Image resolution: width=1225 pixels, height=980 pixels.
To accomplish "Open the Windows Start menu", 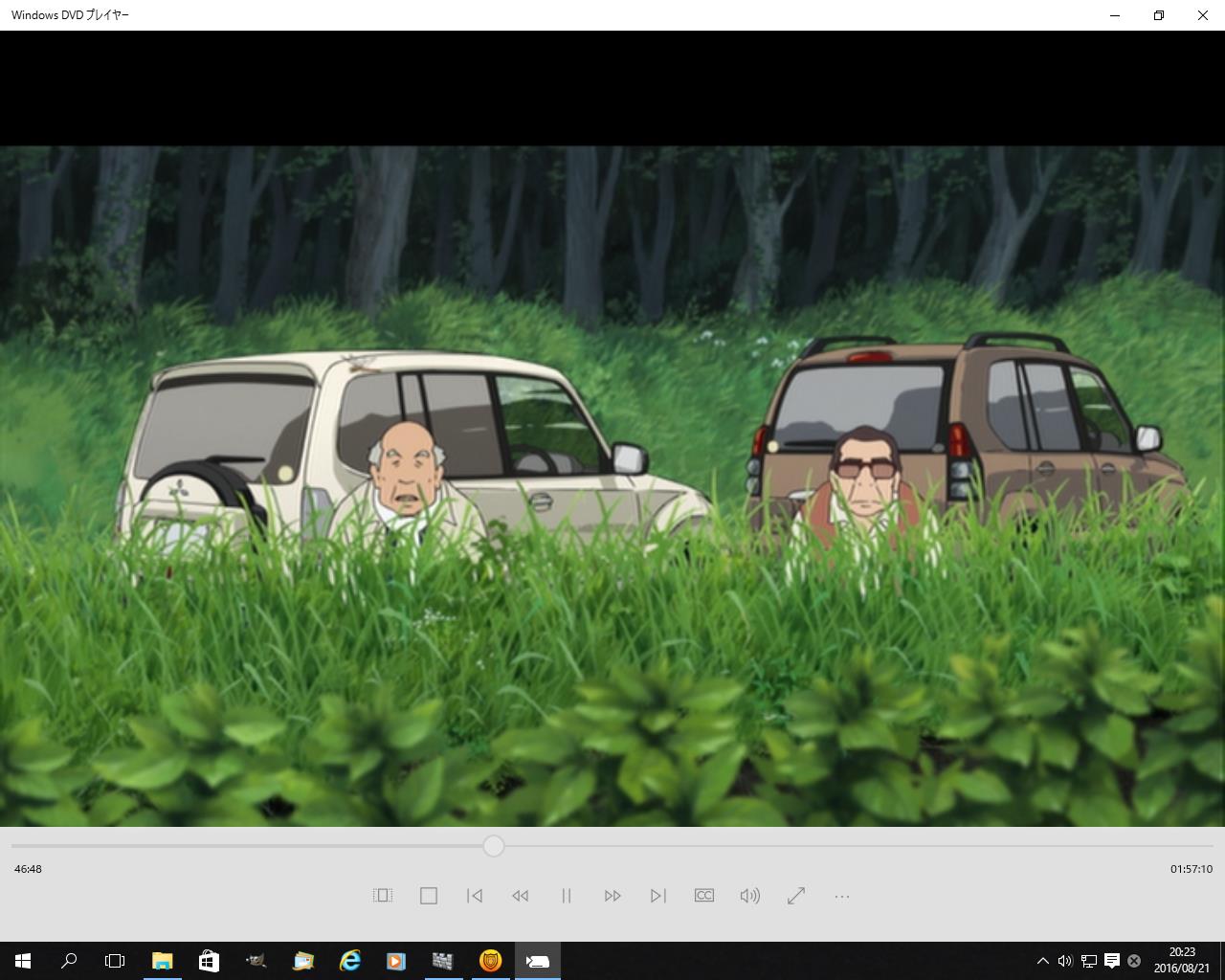I will tap(23, 961).
